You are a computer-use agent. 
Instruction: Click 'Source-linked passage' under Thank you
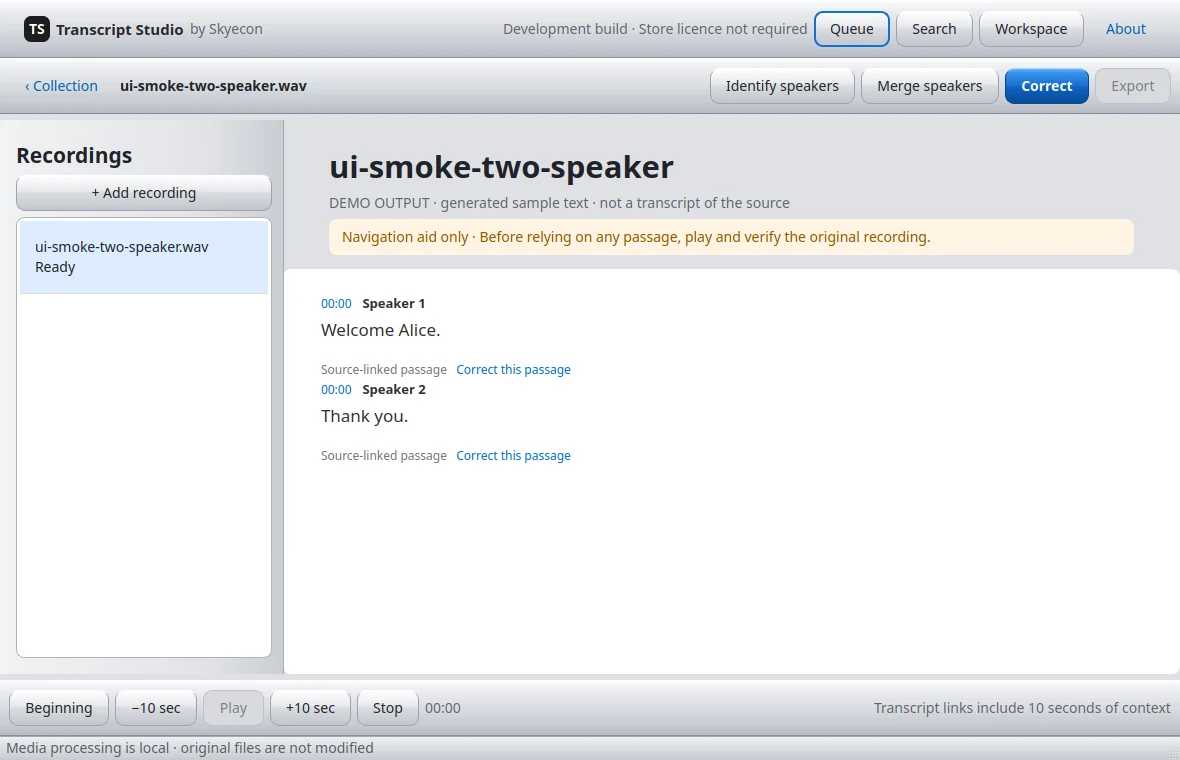click(x=384, y=455)
